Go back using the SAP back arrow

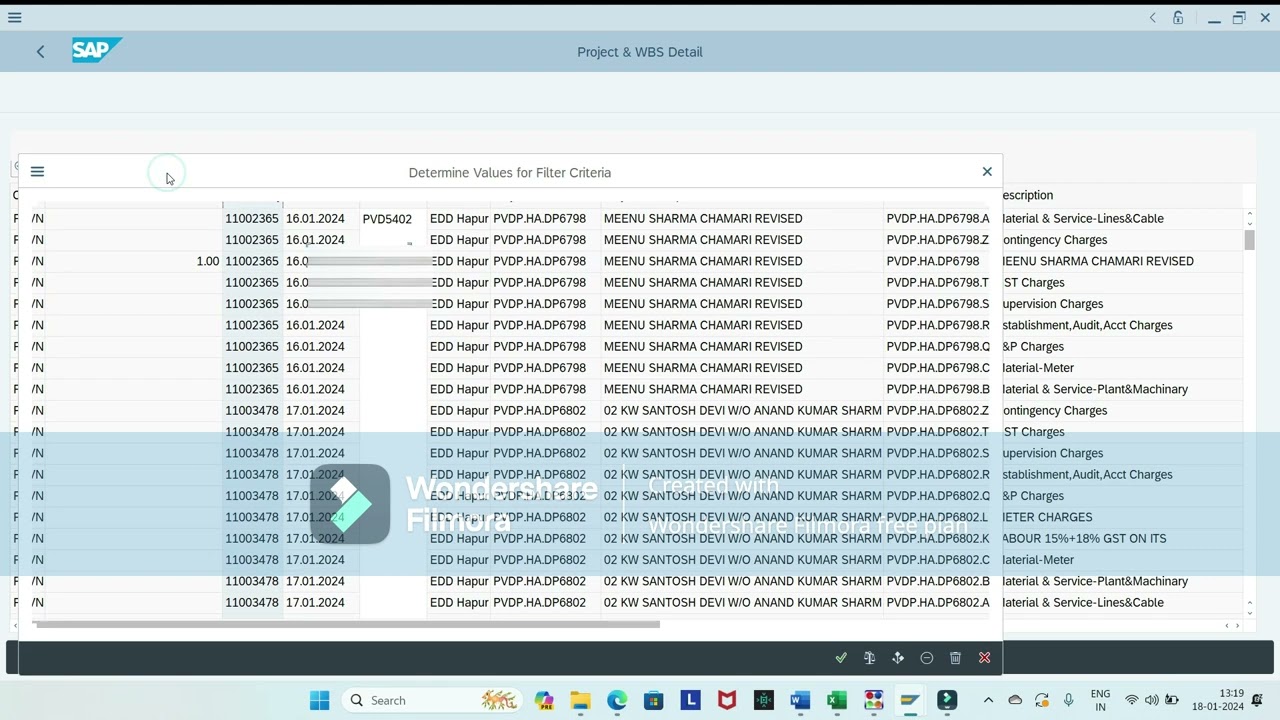point(40,52)
